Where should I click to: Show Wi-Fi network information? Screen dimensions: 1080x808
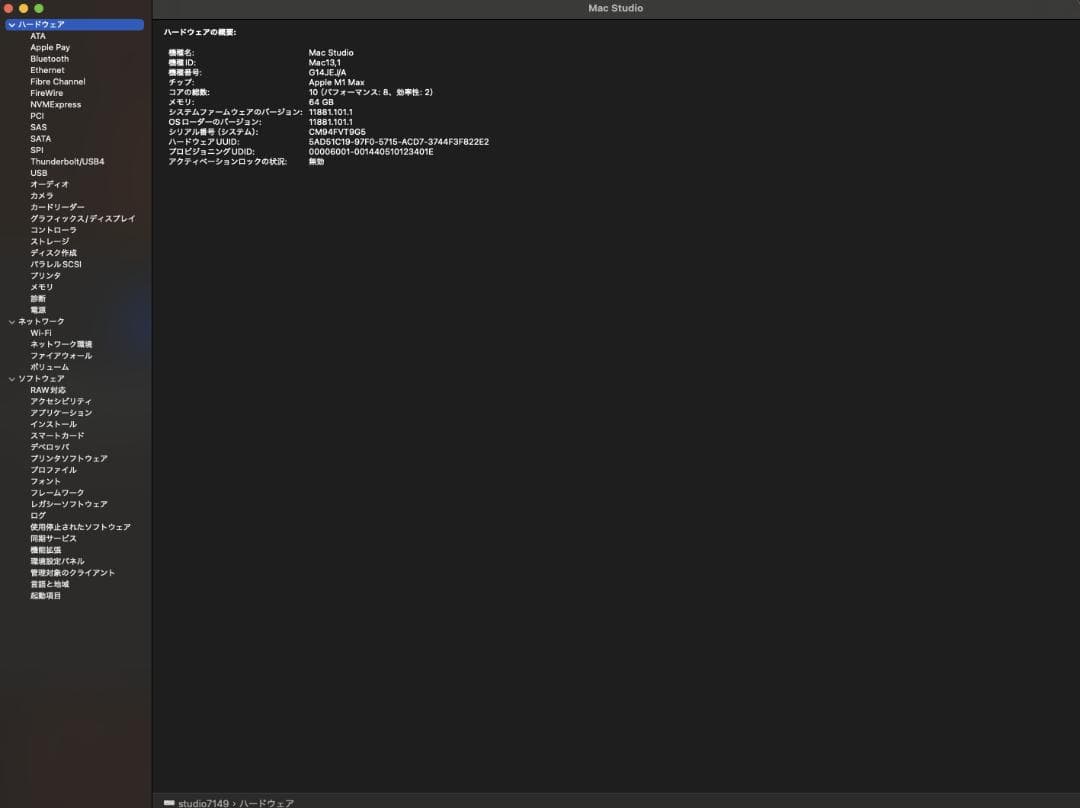coord(40,333)
